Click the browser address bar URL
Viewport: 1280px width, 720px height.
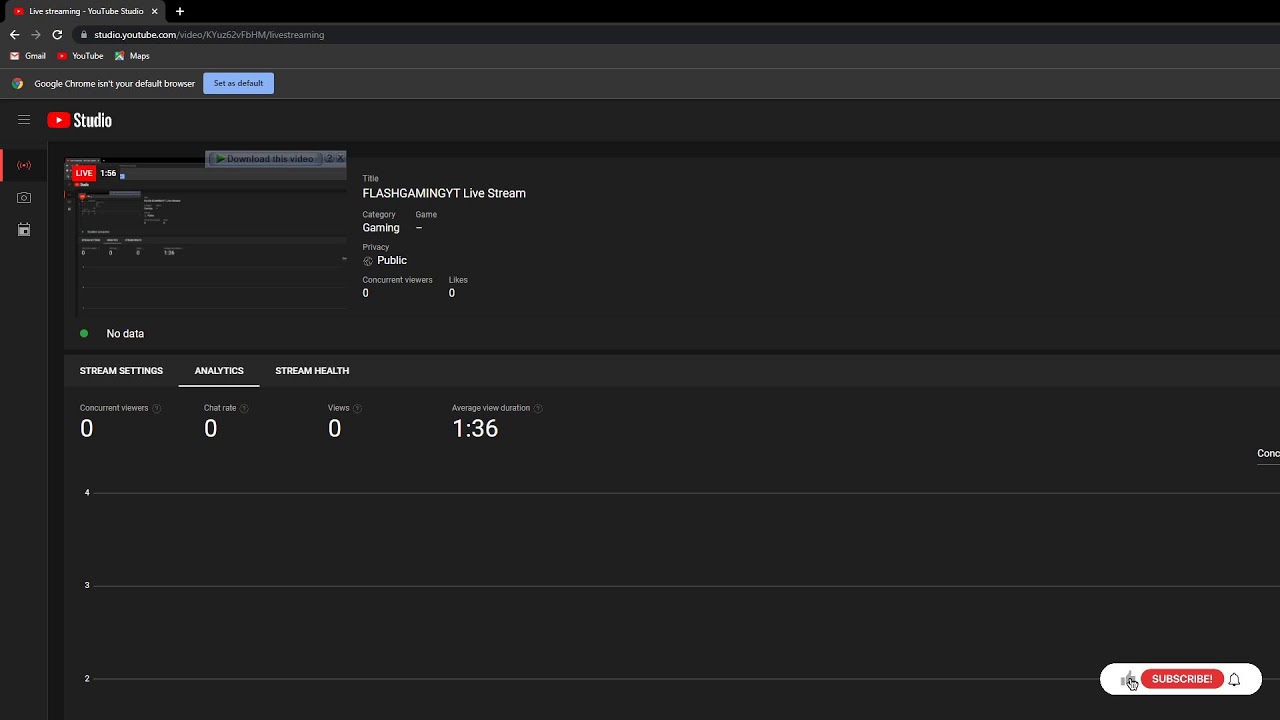[x=209, y=35]
